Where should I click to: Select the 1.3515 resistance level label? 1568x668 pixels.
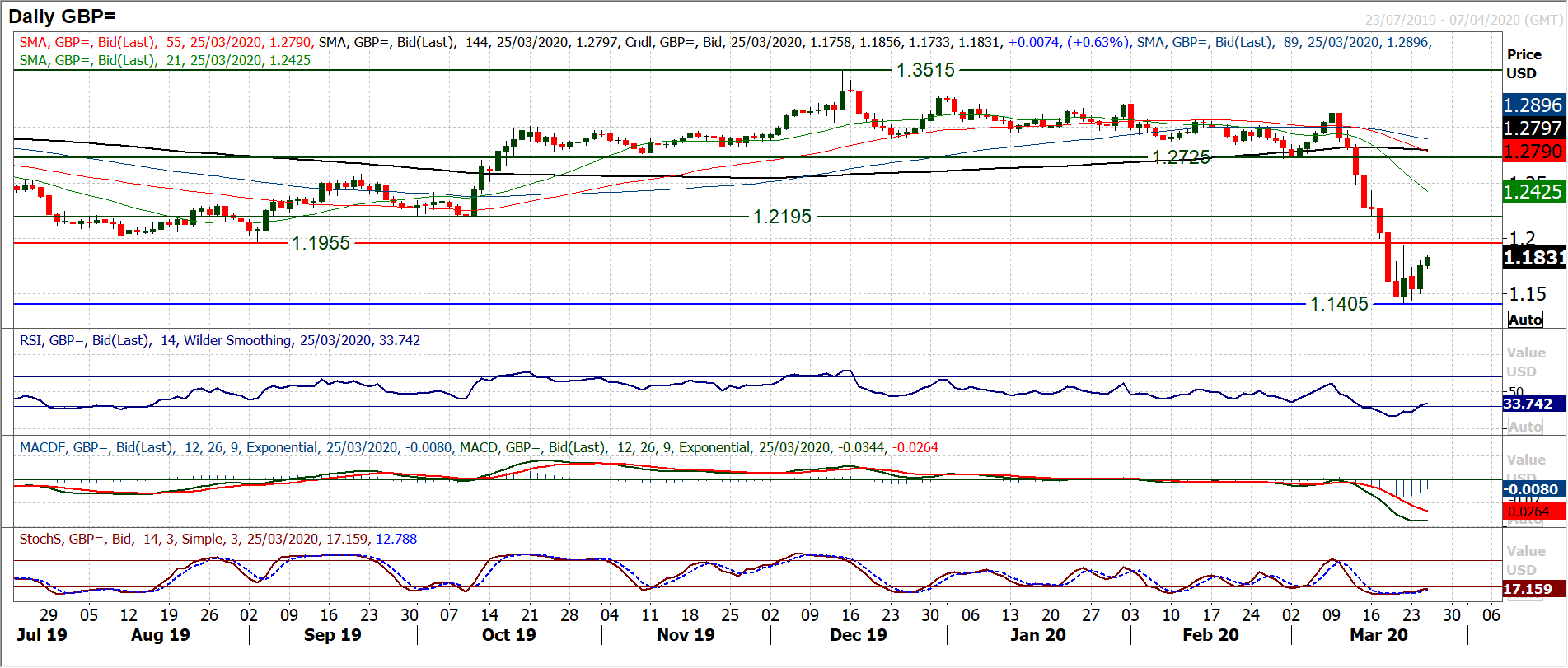click(x=925, y=70)
